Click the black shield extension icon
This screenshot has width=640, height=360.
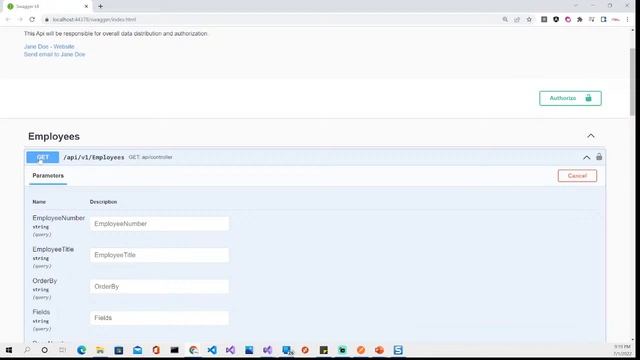[556, 19]
